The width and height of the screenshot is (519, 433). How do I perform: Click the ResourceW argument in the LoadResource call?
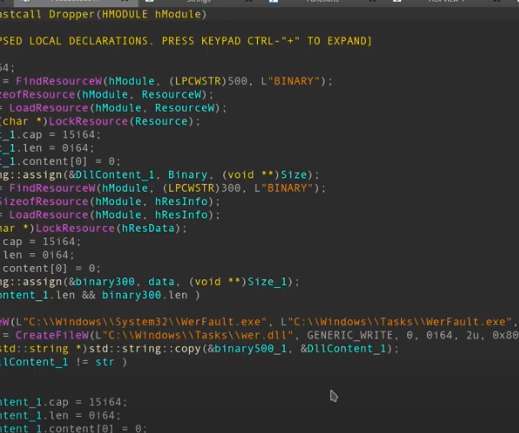pyautogui.click(x=185, y=108)
